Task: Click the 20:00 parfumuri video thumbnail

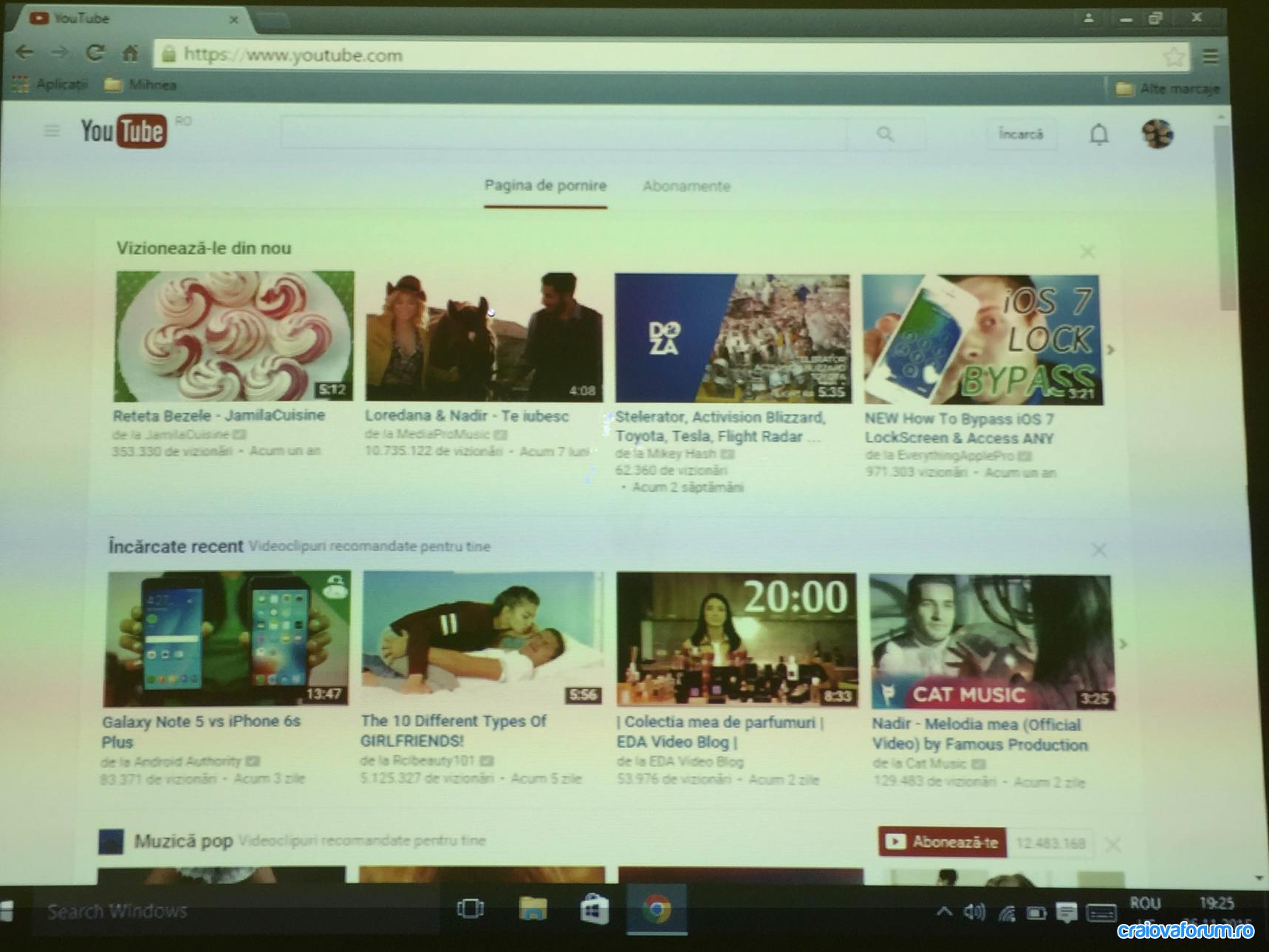Action: [x=736, y=640]
